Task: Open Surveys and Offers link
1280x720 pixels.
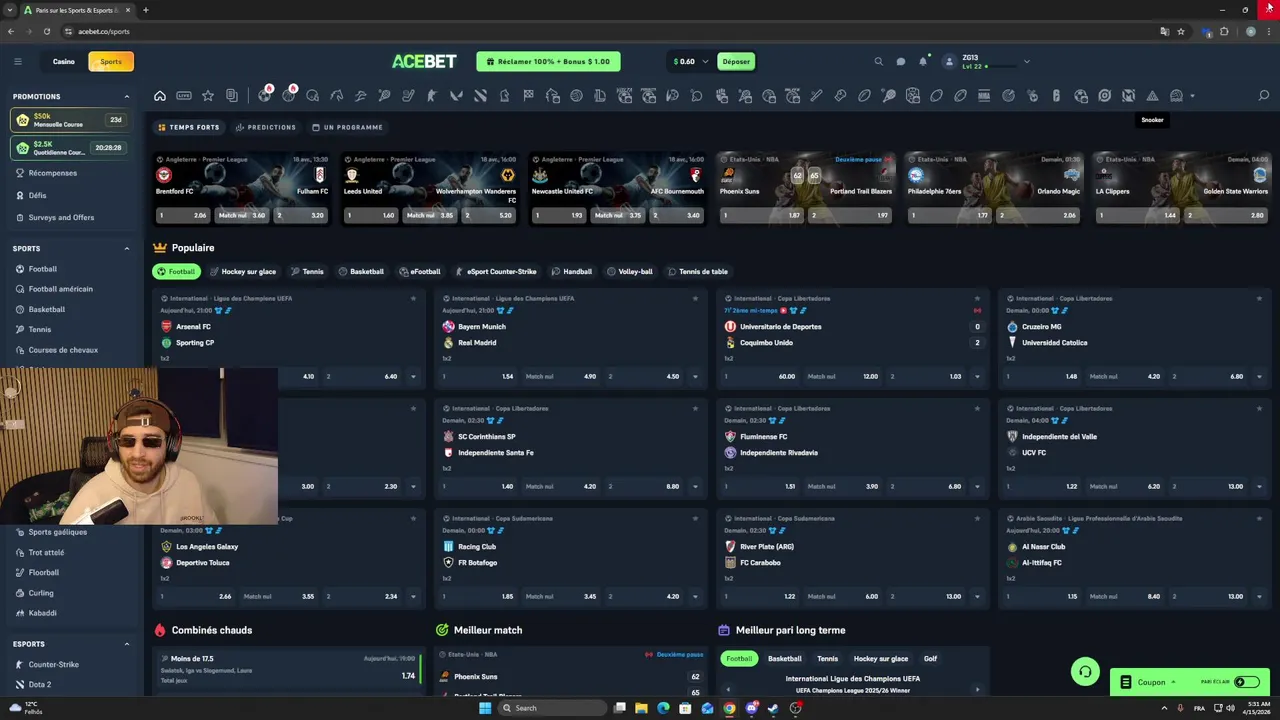Action: coord(61,217)
